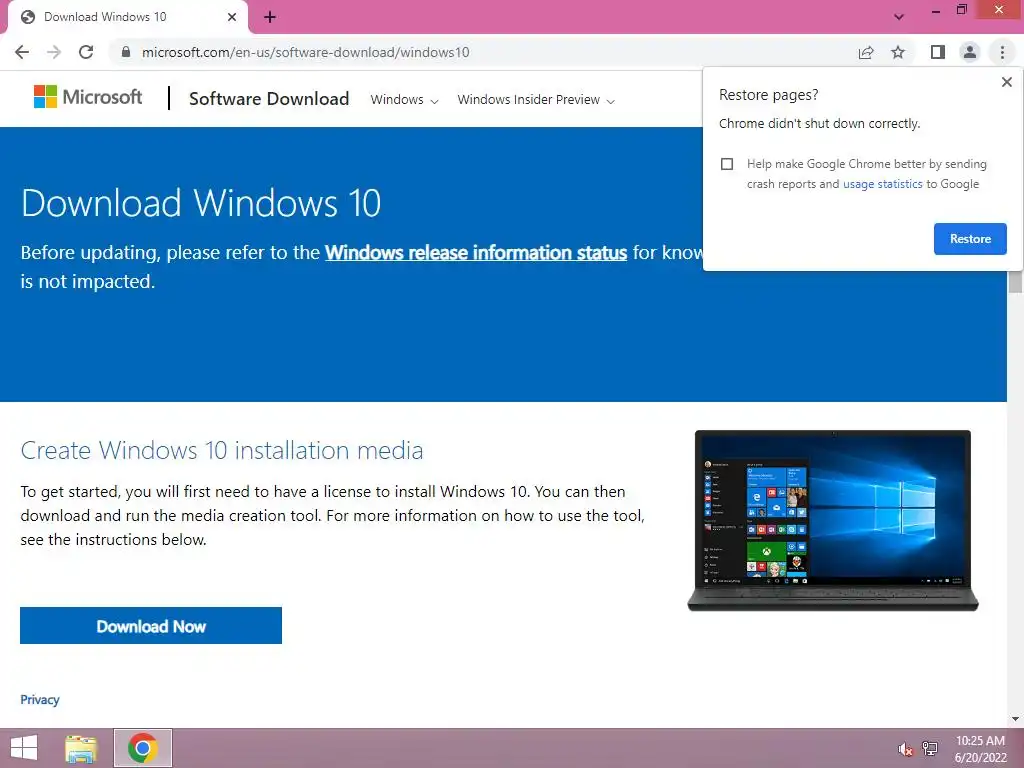Screen dimensions: 1024x768
Task: Click the Download Windows 10 banner title
Action: 201,203
